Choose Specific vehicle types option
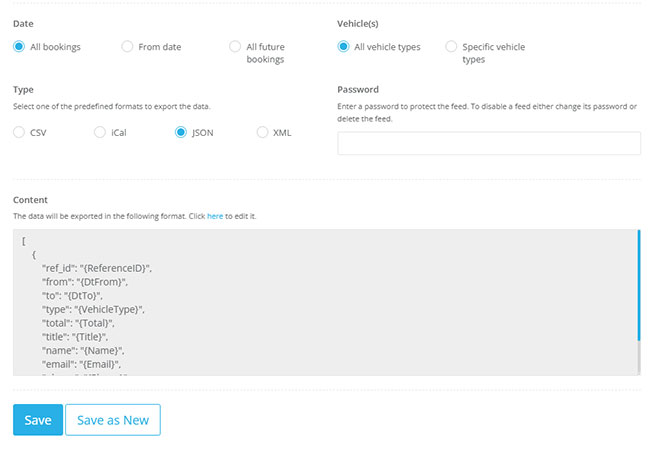650x450 pixels. click(x=451, y=46)
